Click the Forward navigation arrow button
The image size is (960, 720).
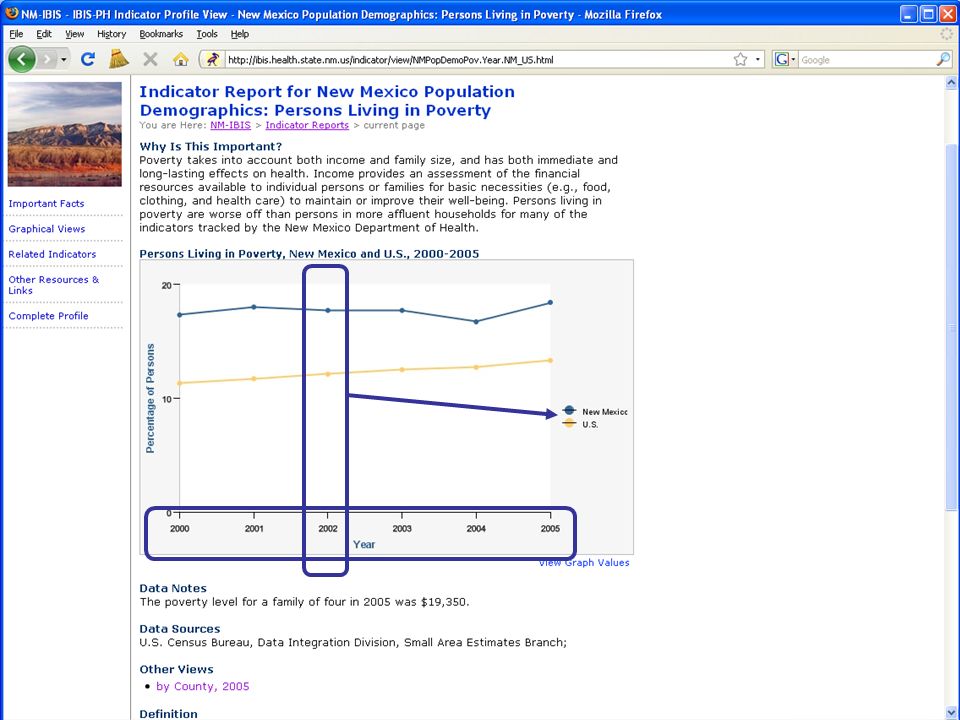[47, 59]
